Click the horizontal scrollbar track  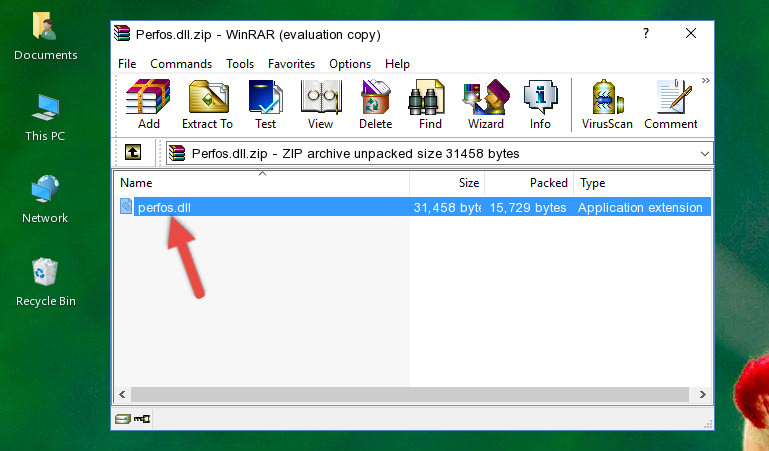[x=410, y=394]
